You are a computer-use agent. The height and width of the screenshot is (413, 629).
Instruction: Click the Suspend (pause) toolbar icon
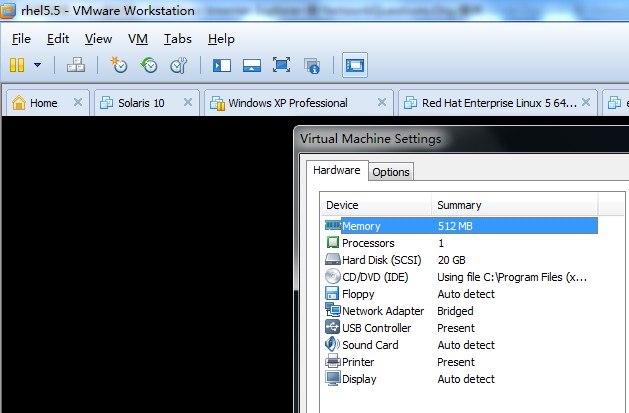17,65
